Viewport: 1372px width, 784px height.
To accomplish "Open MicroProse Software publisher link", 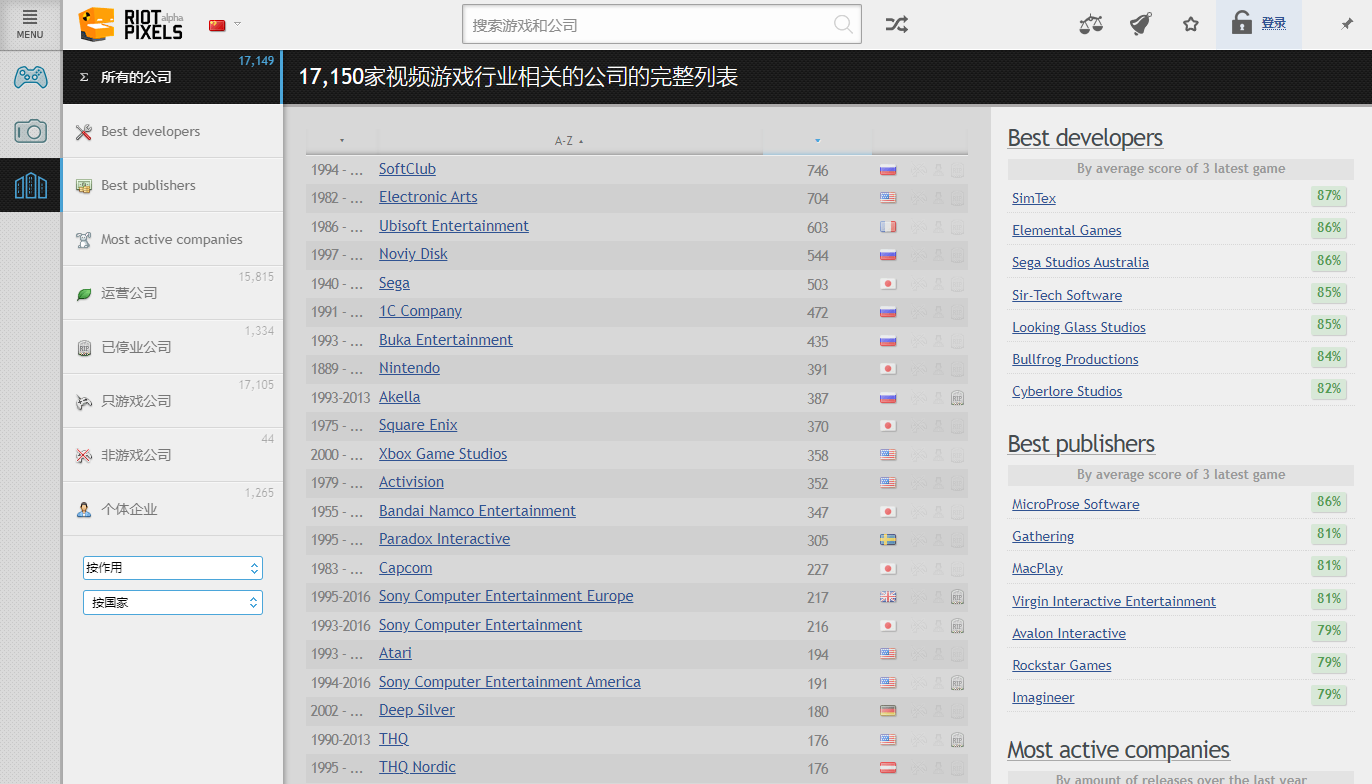I will pyautogui.click(x=1076, y=504).
